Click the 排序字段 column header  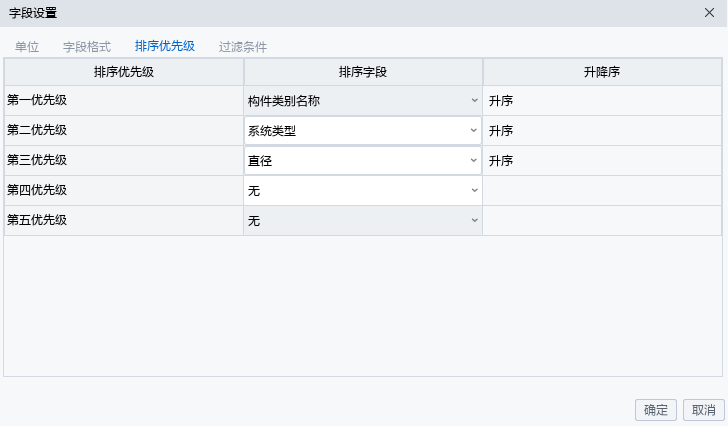[x=363, y=72]
